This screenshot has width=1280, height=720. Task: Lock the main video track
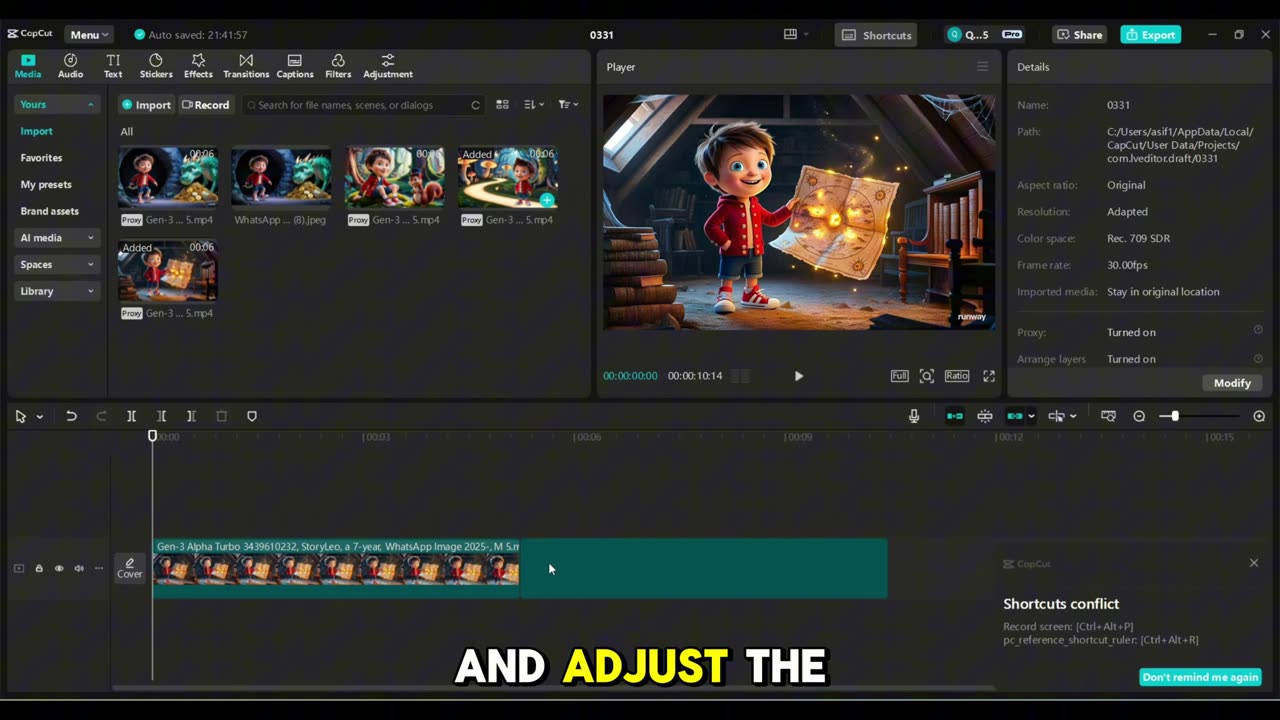[39, 568]
